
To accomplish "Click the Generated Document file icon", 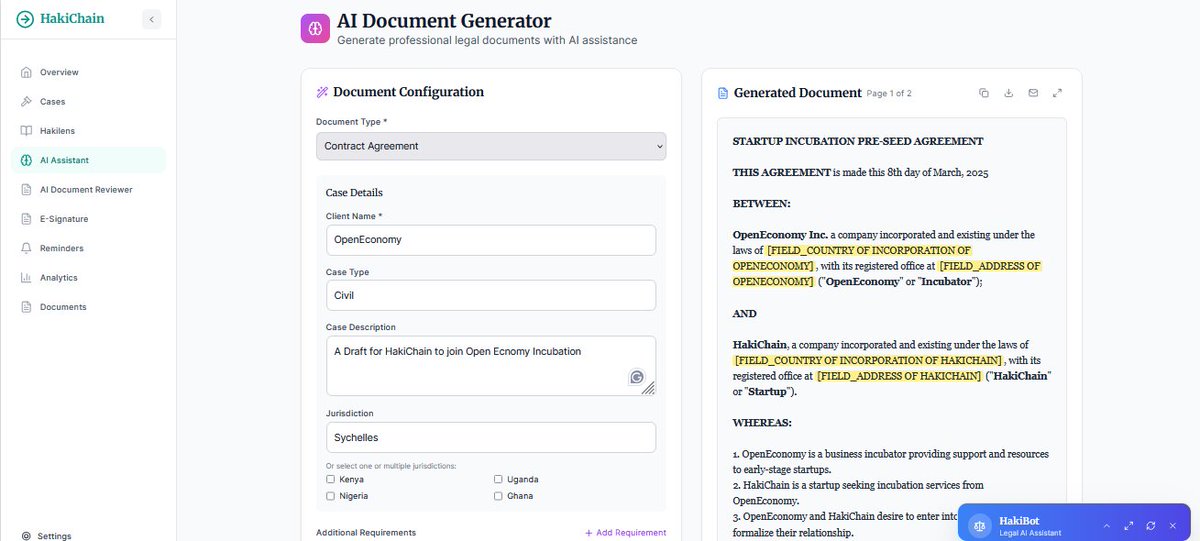I will click(723, 93).
